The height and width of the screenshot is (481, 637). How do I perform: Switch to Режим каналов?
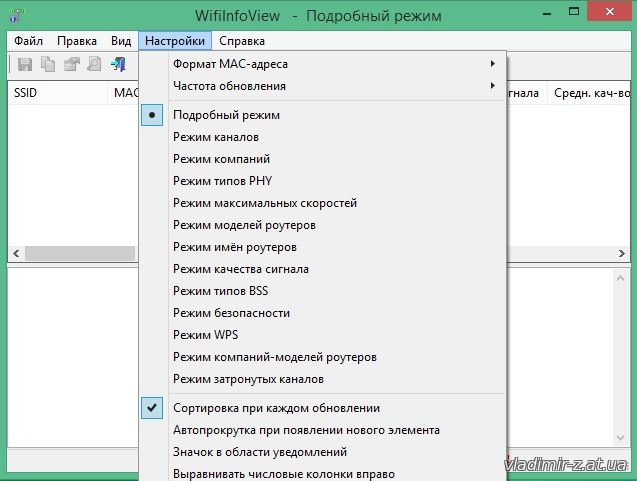tap(322, 137)
